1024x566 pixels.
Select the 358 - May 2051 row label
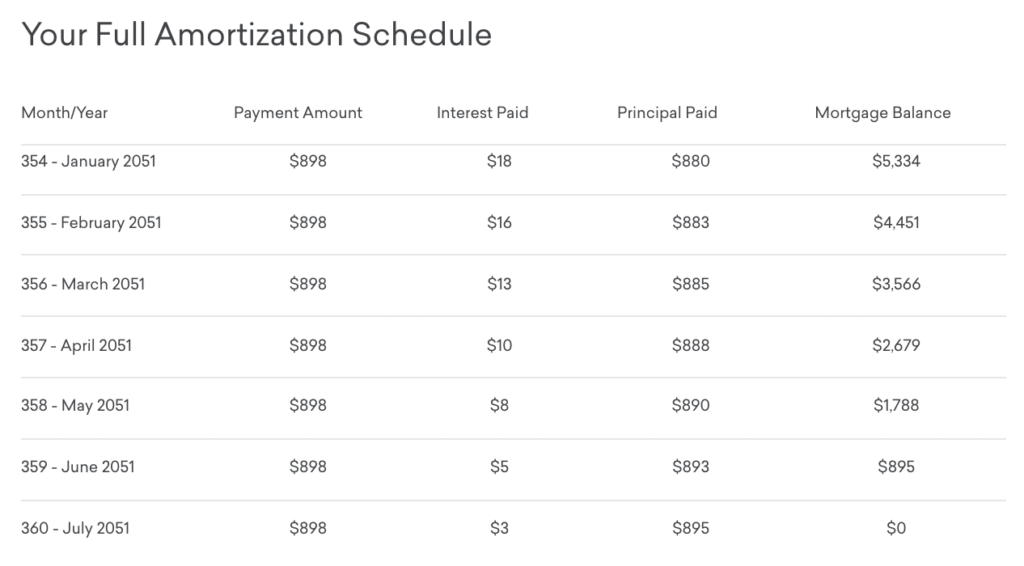[75, 405]
